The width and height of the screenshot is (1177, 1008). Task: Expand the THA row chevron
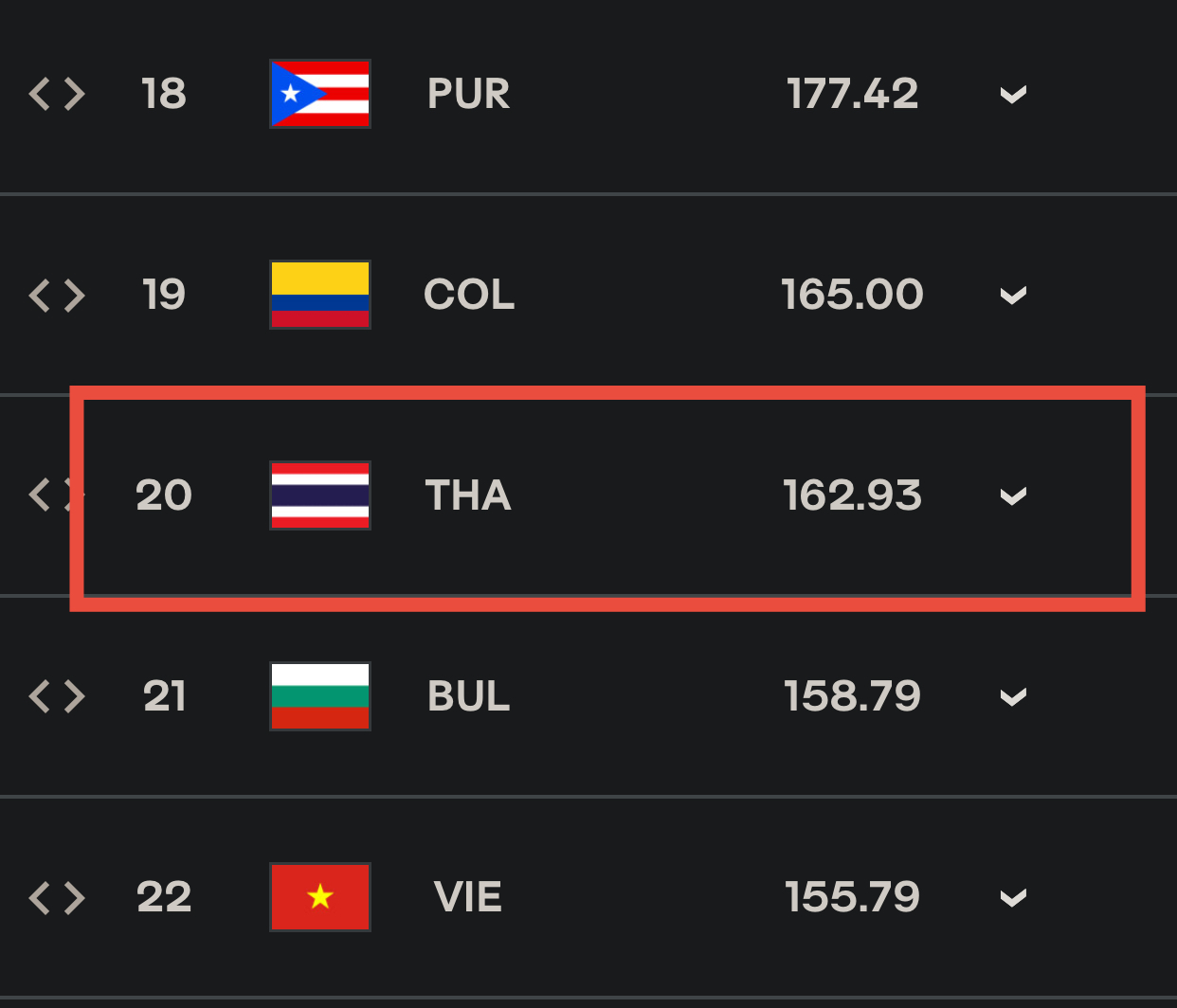1013,495
